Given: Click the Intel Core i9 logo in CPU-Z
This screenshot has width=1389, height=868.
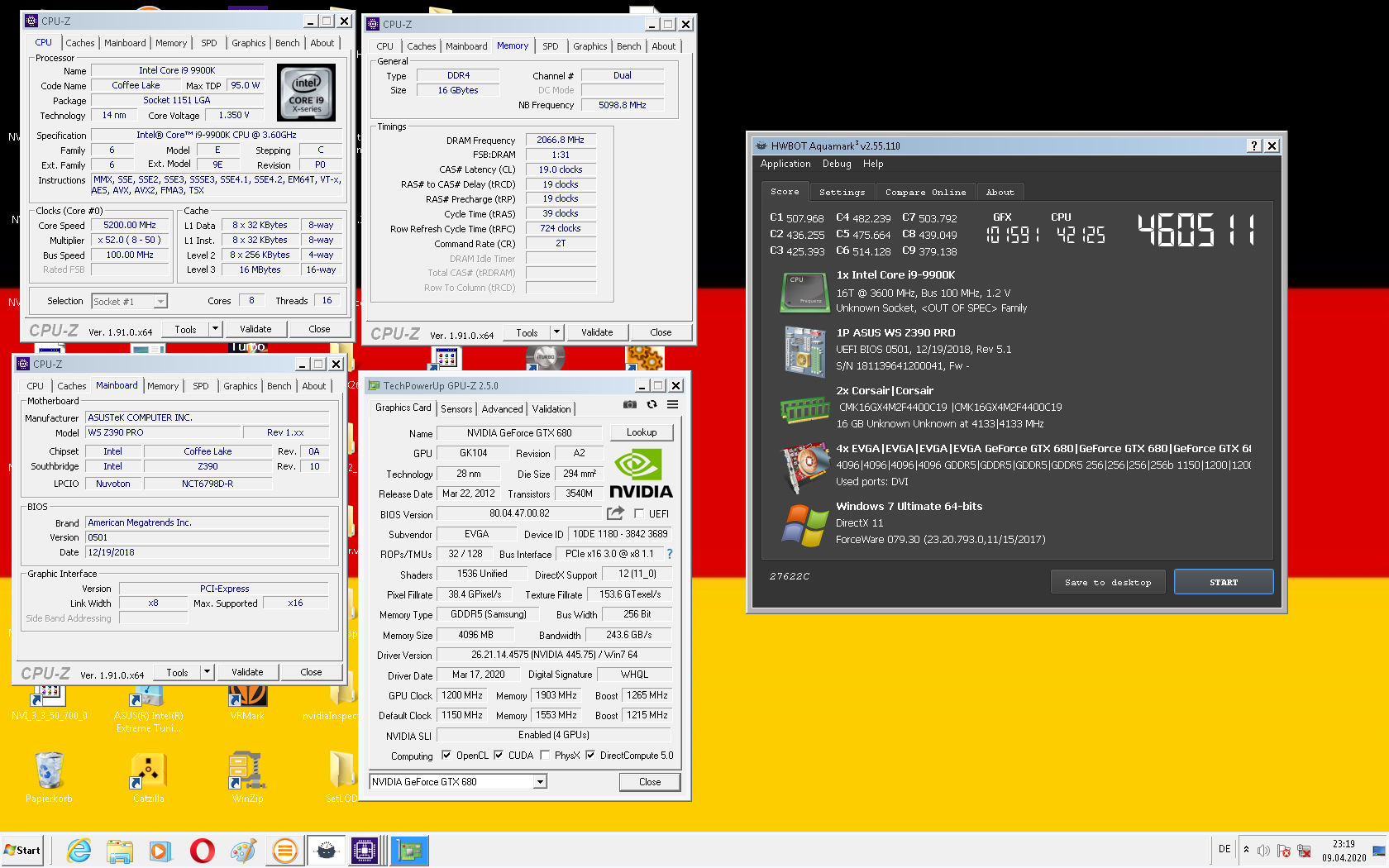Looking at the screenshot, I should click(x=306, y=93).
